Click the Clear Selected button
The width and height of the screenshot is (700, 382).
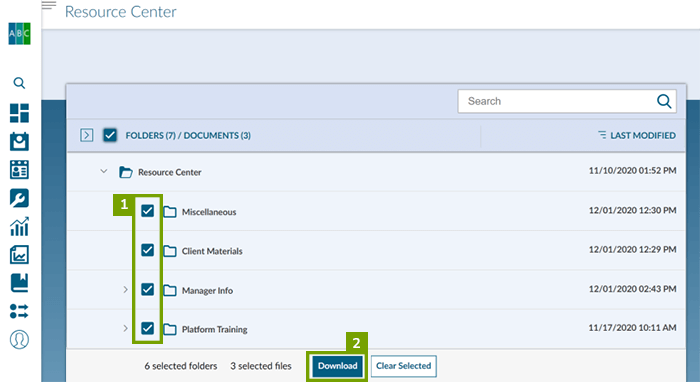click(x=404, y=366)
